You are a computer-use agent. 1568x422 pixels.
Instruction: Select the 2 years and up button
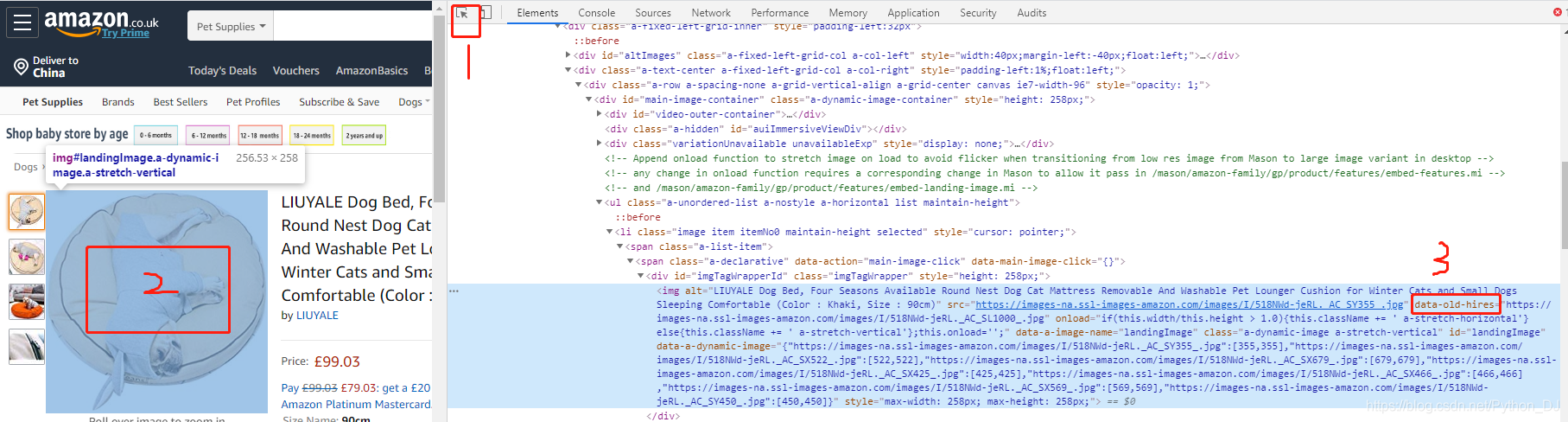pos(364,135)
